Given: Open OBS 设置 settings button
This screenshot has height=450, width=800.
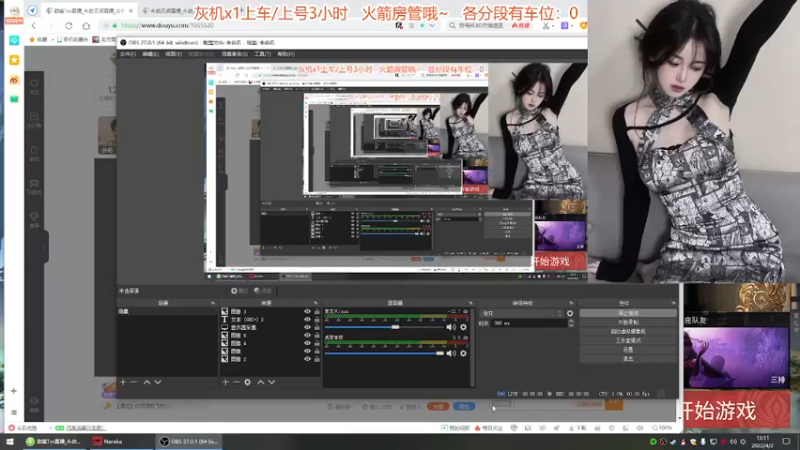Looking at the screenshot, I should 628,349.
